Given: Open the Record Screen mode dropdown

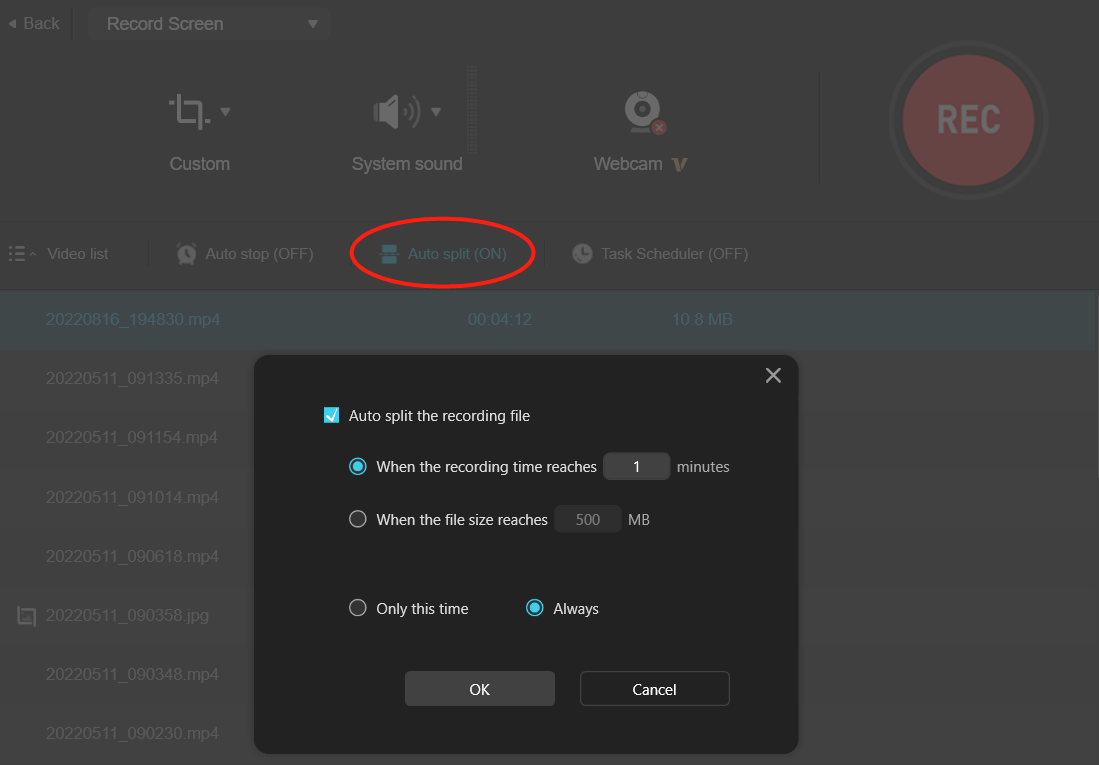Looking at the screenshot, I should tap(208, 23).
